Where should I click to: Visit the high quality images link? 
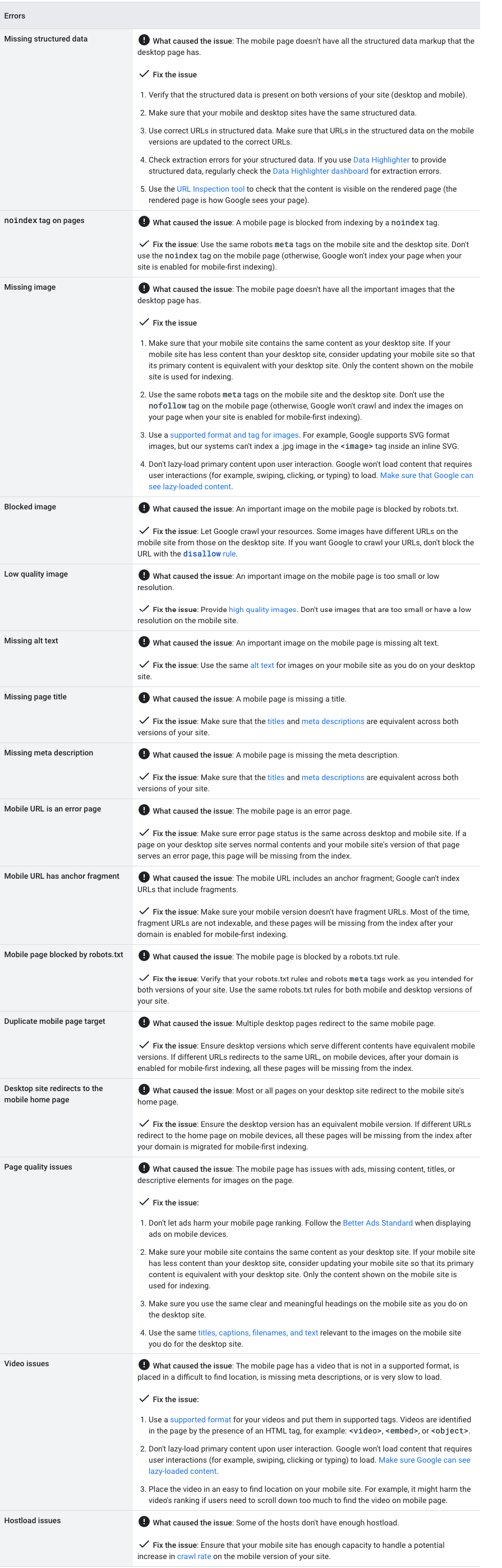262,609
